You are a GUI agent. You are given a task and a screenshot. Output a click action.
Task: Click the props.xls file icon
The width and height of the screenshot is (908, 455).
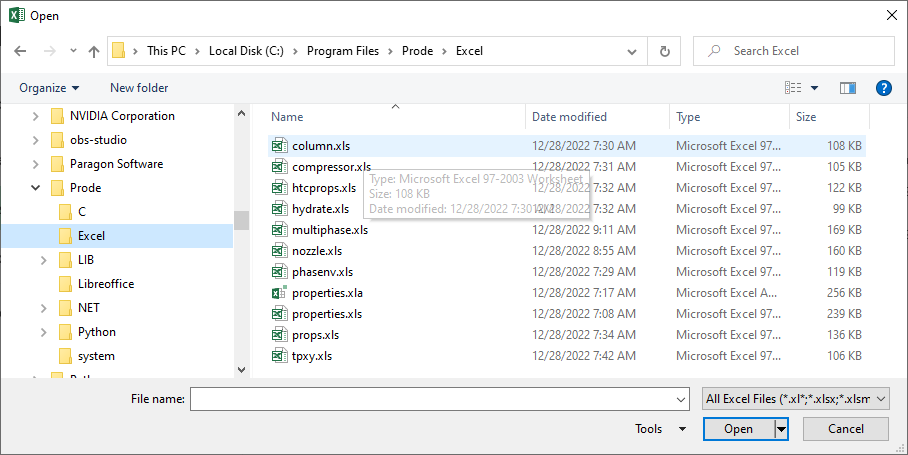[279, 335]
